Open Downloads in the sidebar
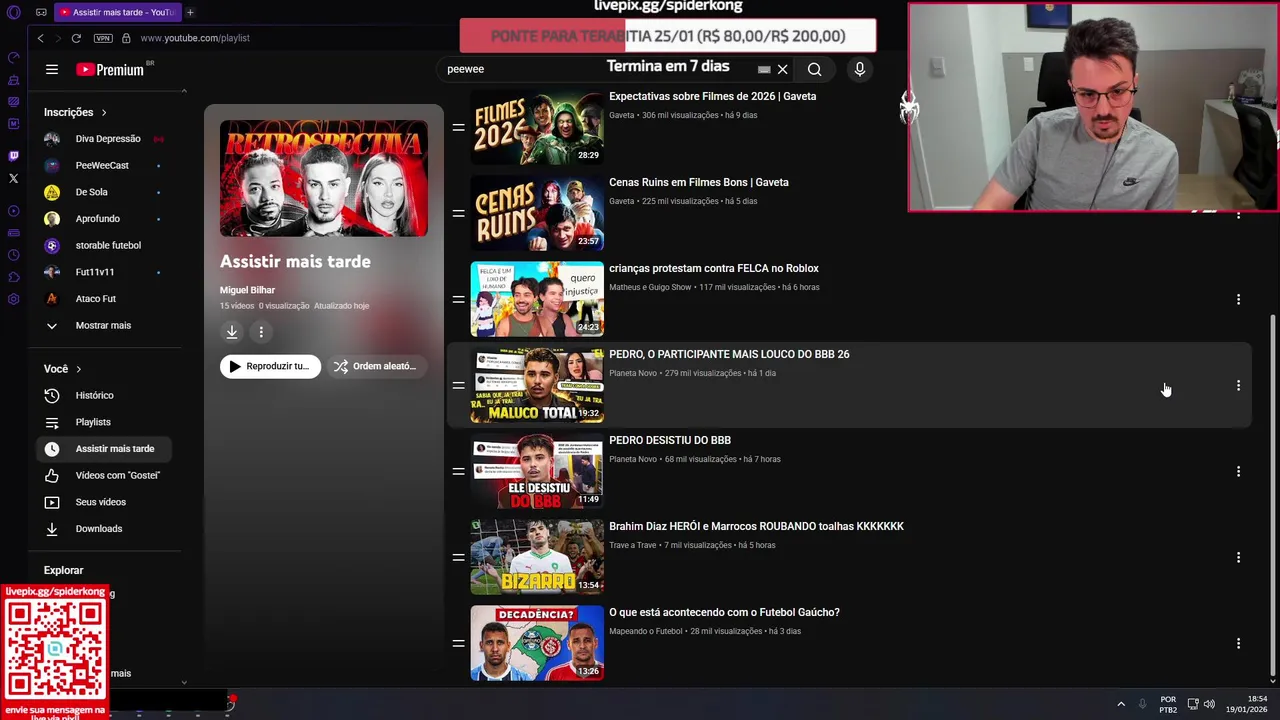 pos(106,528)
